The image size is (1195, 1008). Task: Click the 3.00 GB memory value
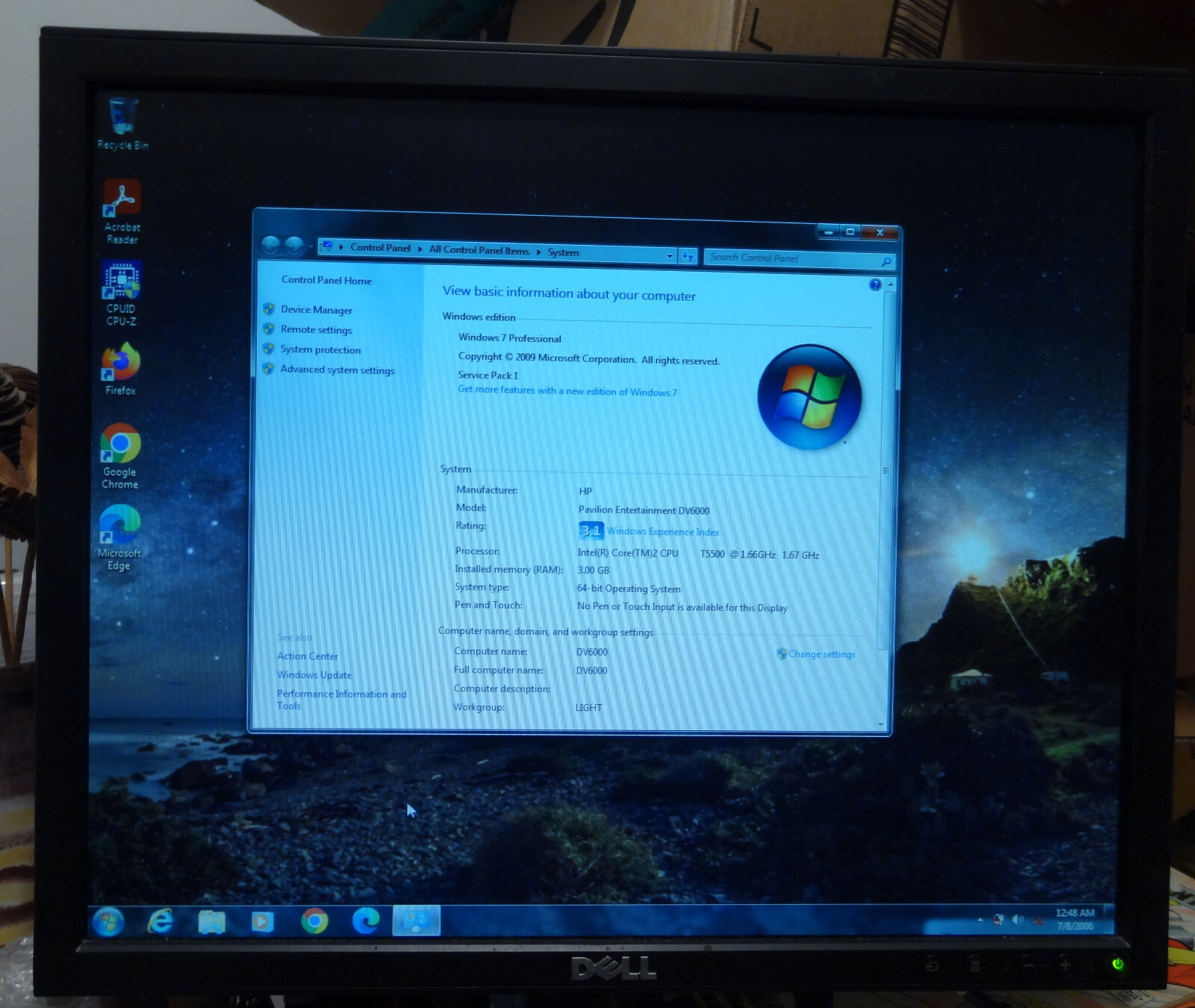pyautogui.click(x=593, y=570)
